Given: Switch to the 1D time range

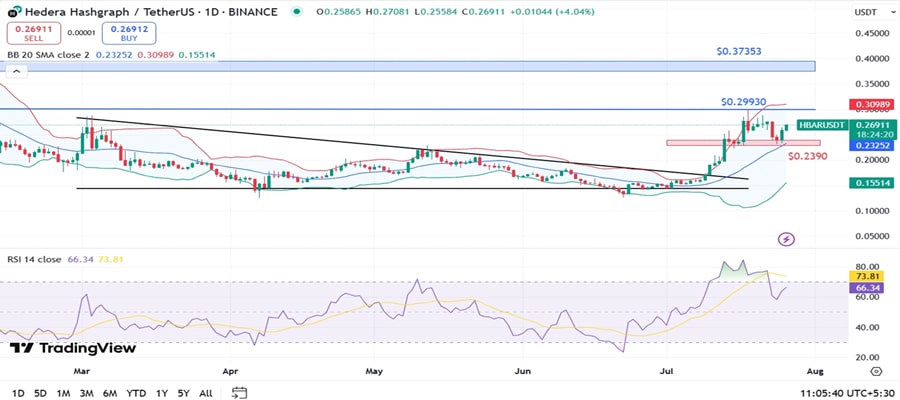Looking at the screenshot, I should [18, 393].
